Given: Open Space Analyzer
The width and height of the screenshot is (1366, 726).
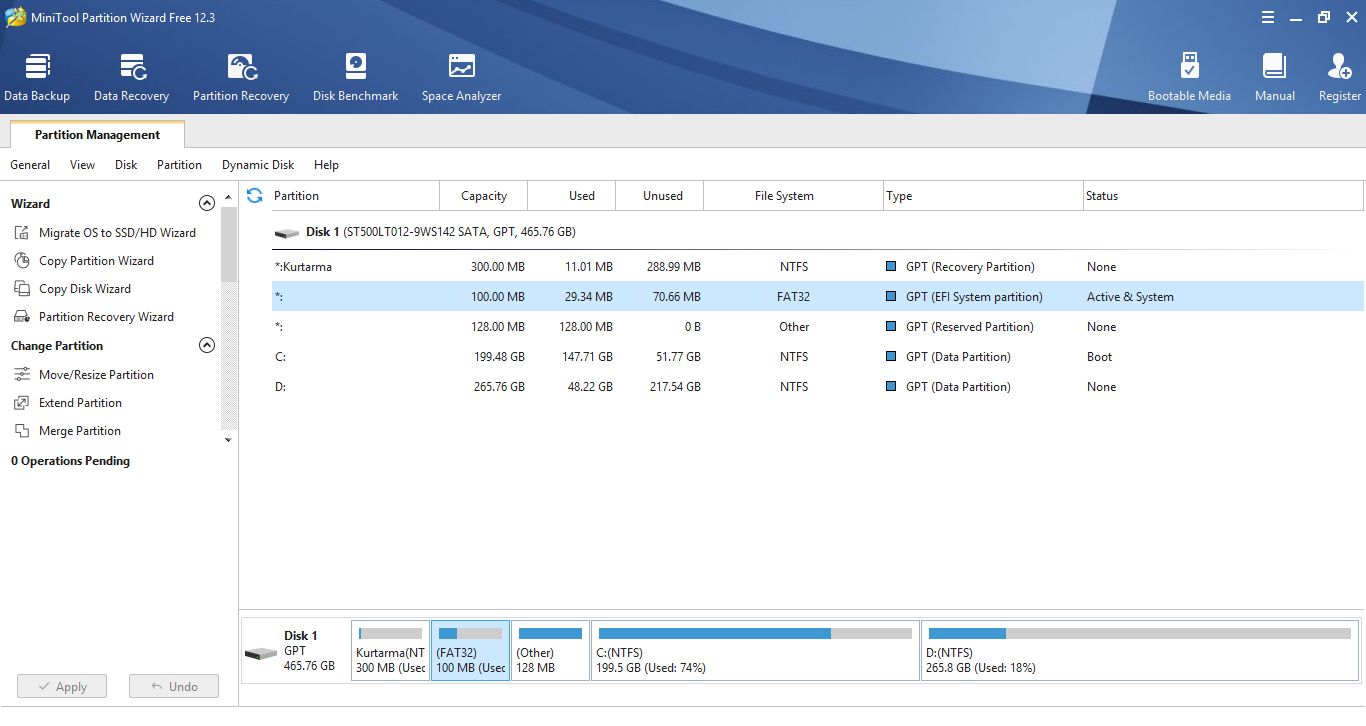Looking at the screenshot, I should pyautogui.click(x=461, y=77).
